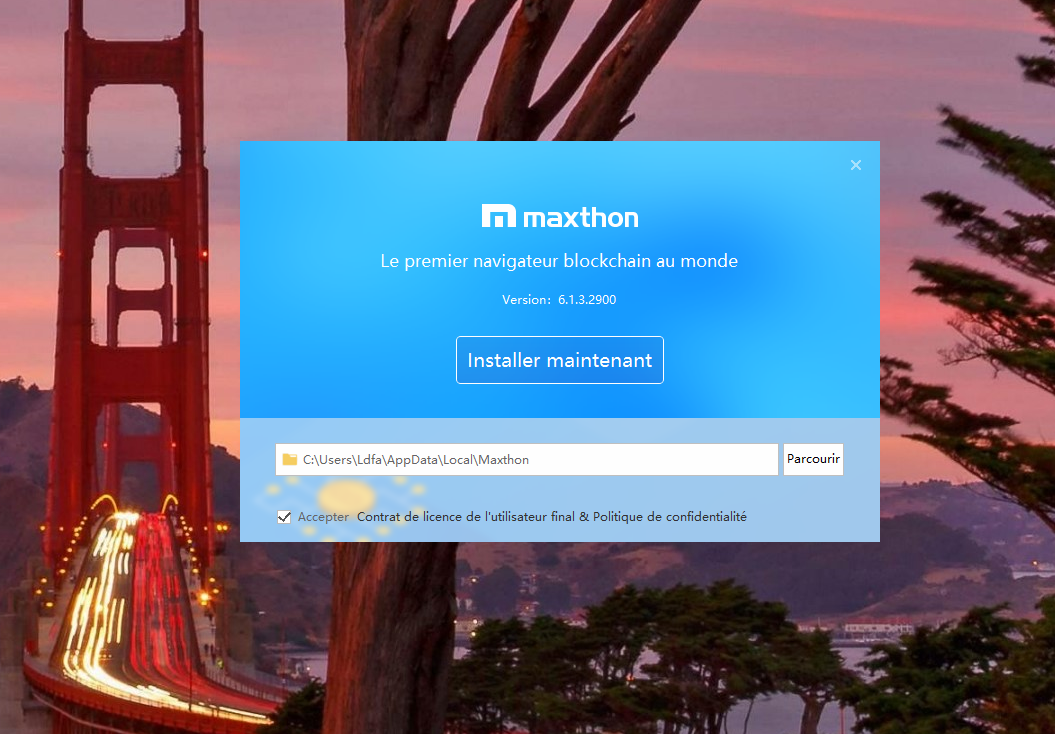1055x734 pixels.
Task: Open the Parcourir folder browser
Action: tap(813, 460)
